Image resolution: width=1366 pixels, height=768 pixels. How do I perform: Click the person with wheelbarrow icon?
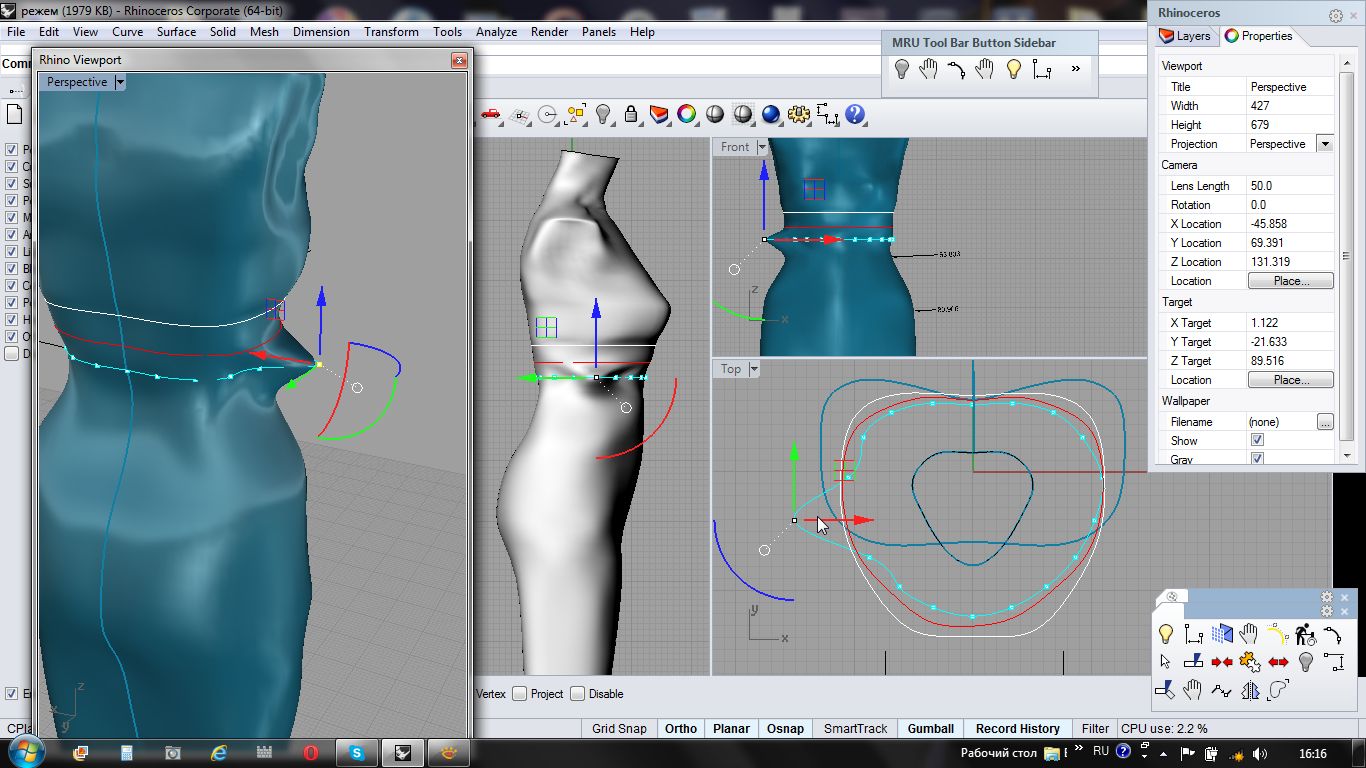point(1304,634)
